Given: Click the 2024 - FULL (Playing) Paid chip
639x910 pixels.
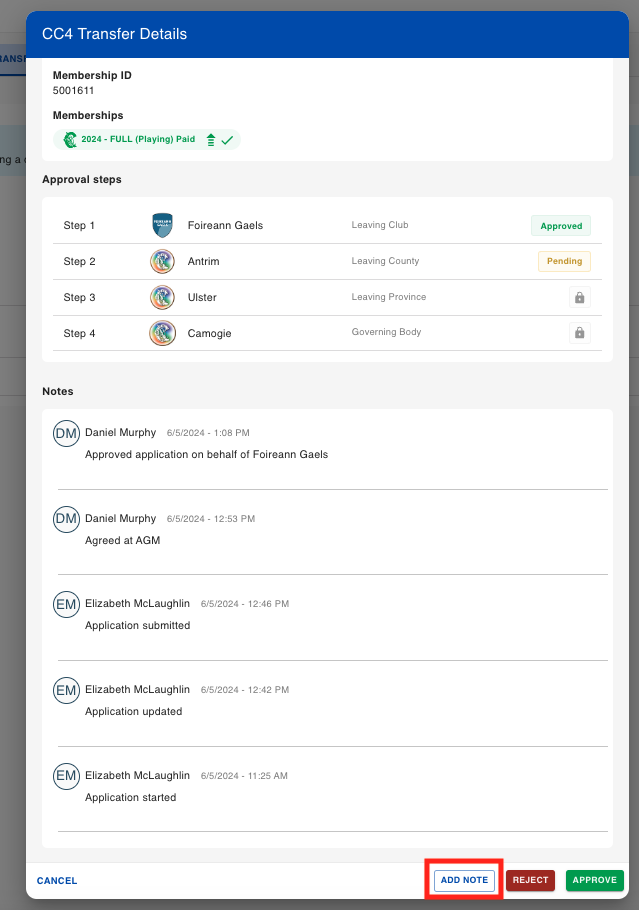Looking at the screenshot, I should (147, 139).
